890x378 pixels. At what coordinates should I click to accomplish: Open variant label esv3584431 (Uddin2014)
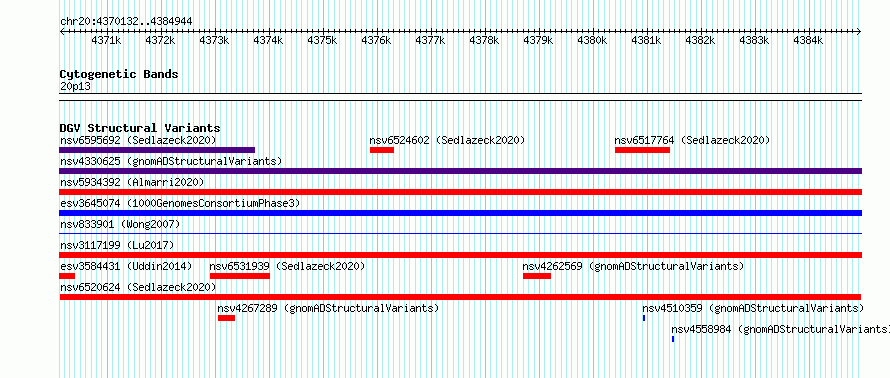[x=126, y=266]
